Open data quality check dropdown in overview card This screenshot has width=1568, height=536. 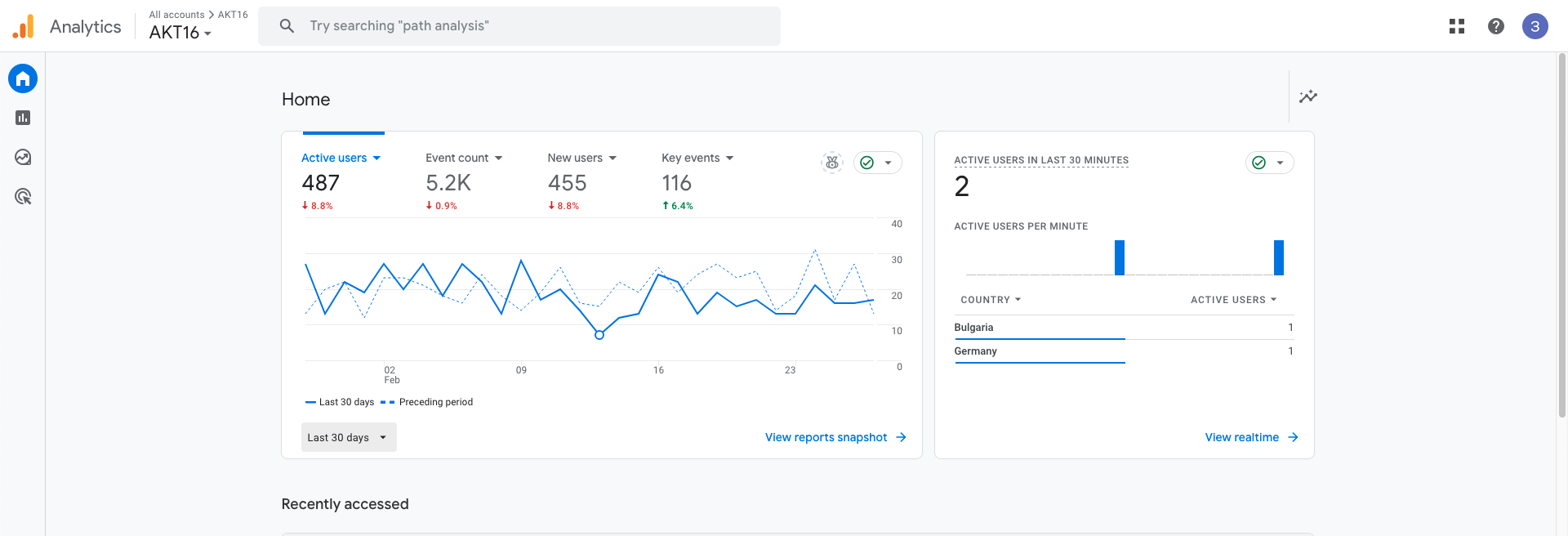click(x=878, y=163)
